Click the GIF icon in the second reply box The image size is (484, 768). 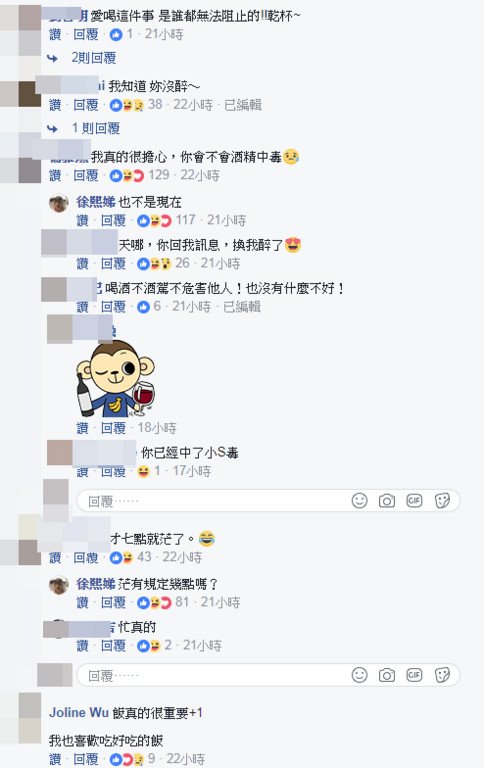point(414,675)
